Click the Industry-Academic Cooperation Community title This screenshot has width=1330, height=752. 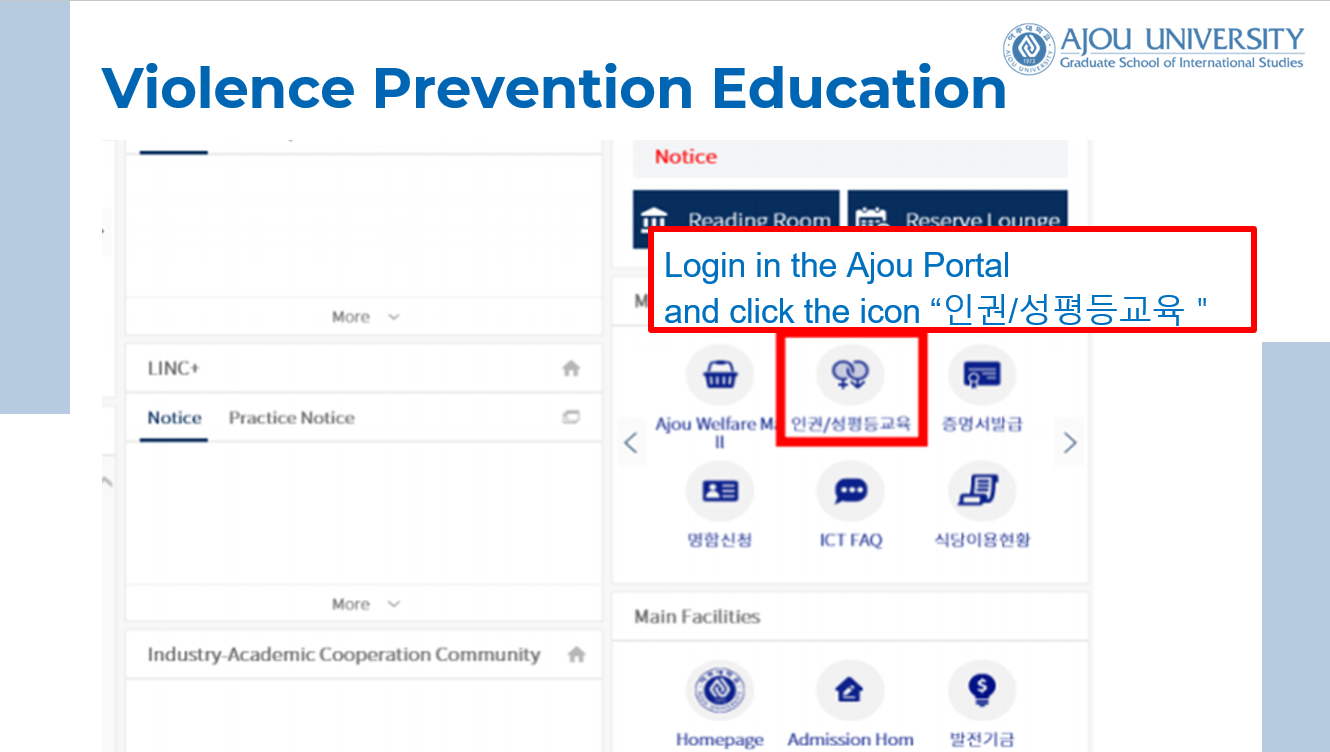[344, 655]
